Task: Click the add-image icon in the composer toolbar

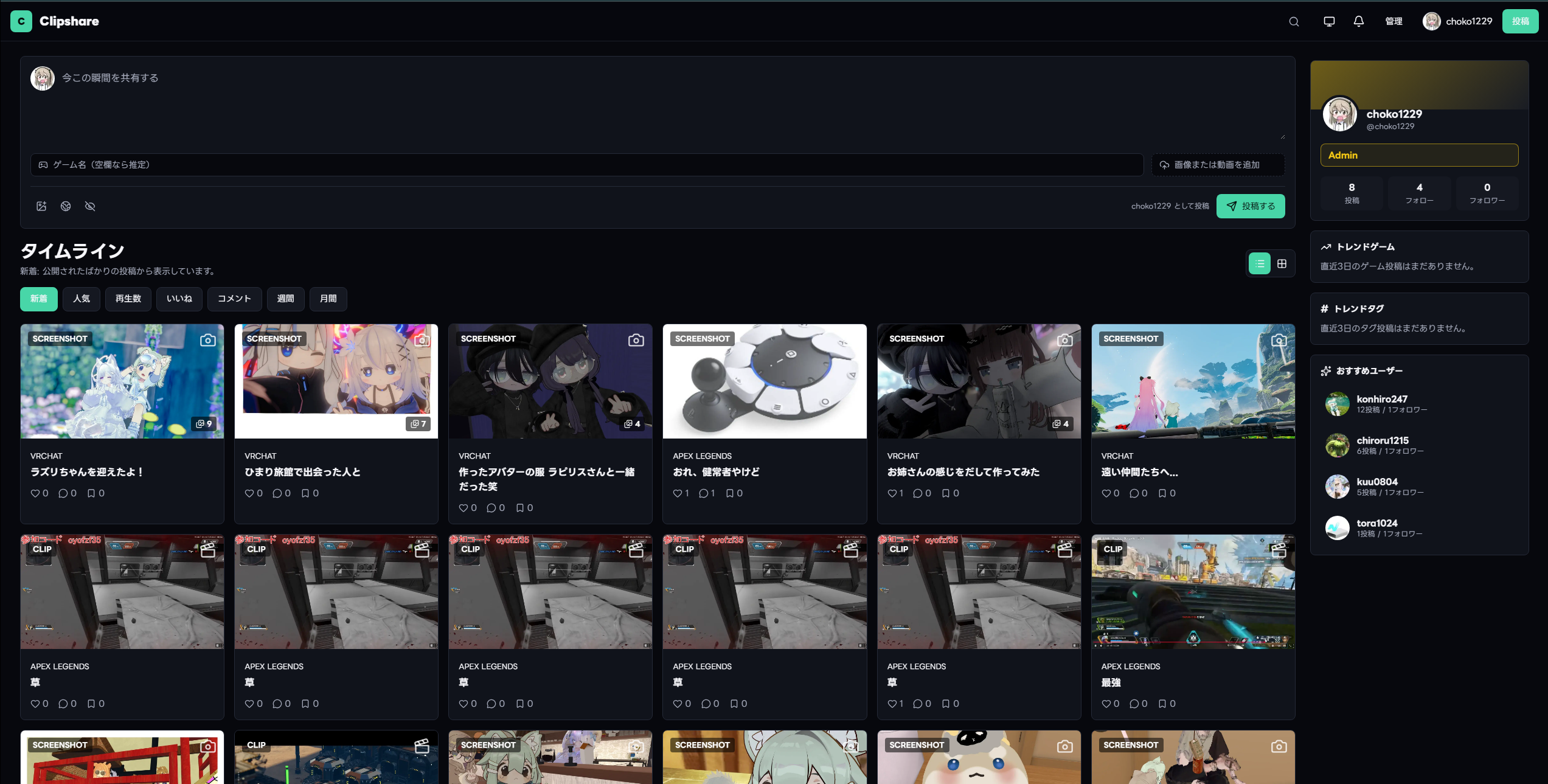Action: (41, 206)
